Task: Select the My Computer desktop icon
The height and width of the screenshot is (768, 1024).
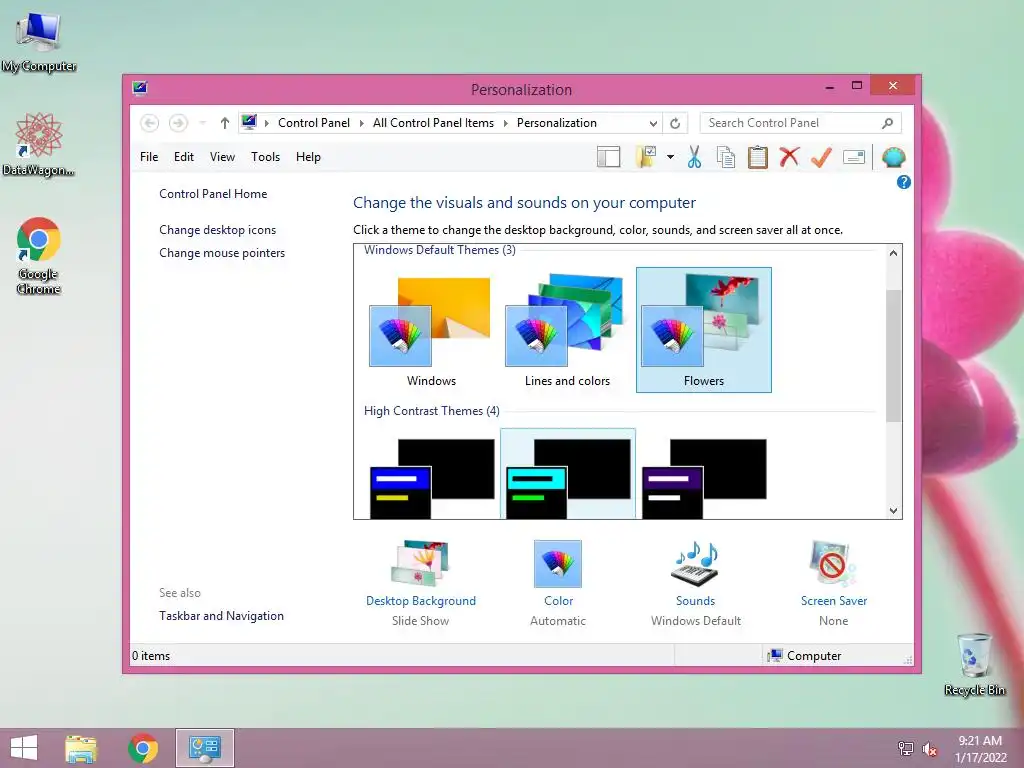Action: 39,42
